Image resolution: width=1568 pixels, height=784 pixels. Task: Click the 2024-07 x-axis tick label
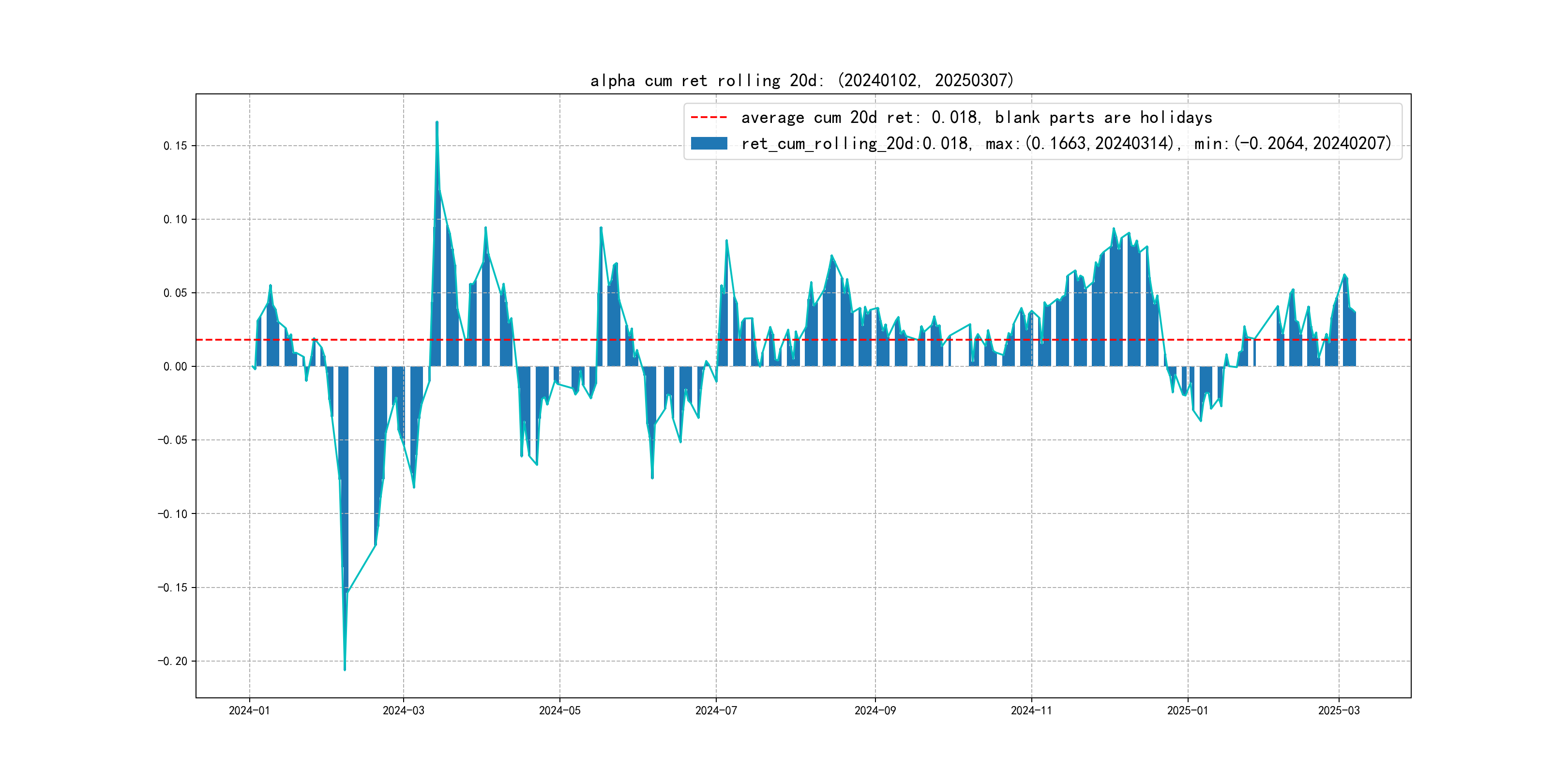(x=716, y=710)
